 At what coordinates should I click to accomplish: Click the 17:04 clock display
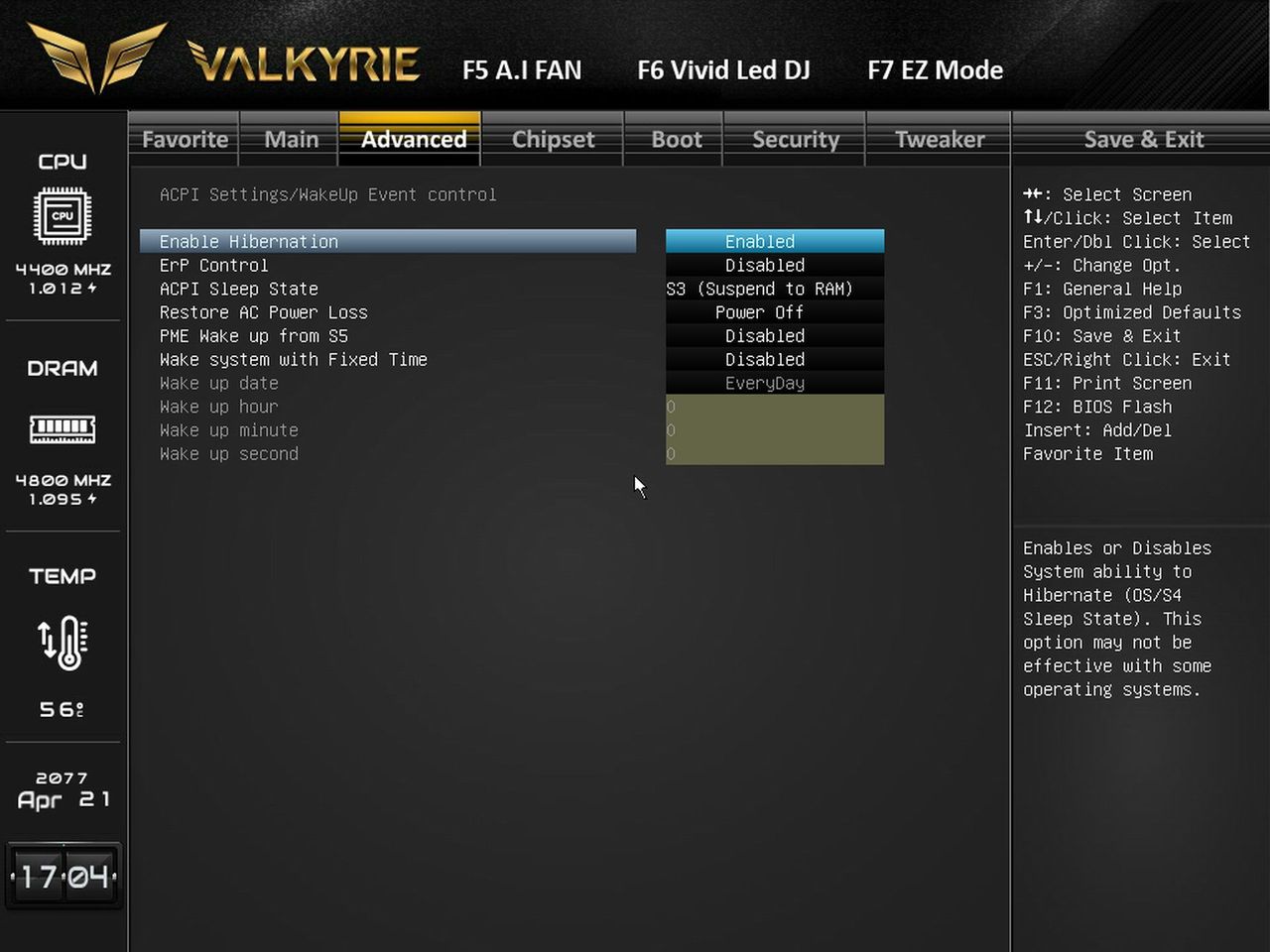pos(63,877)
